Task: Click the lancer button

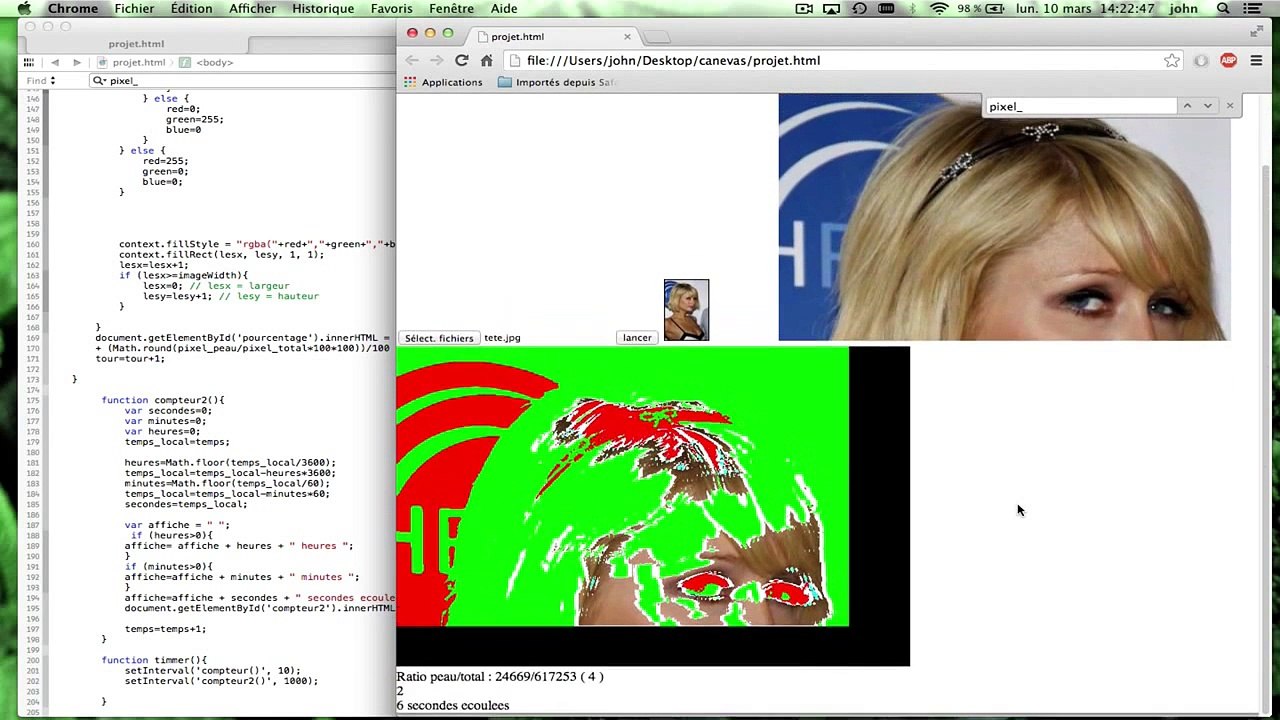Action: (637, 338)
